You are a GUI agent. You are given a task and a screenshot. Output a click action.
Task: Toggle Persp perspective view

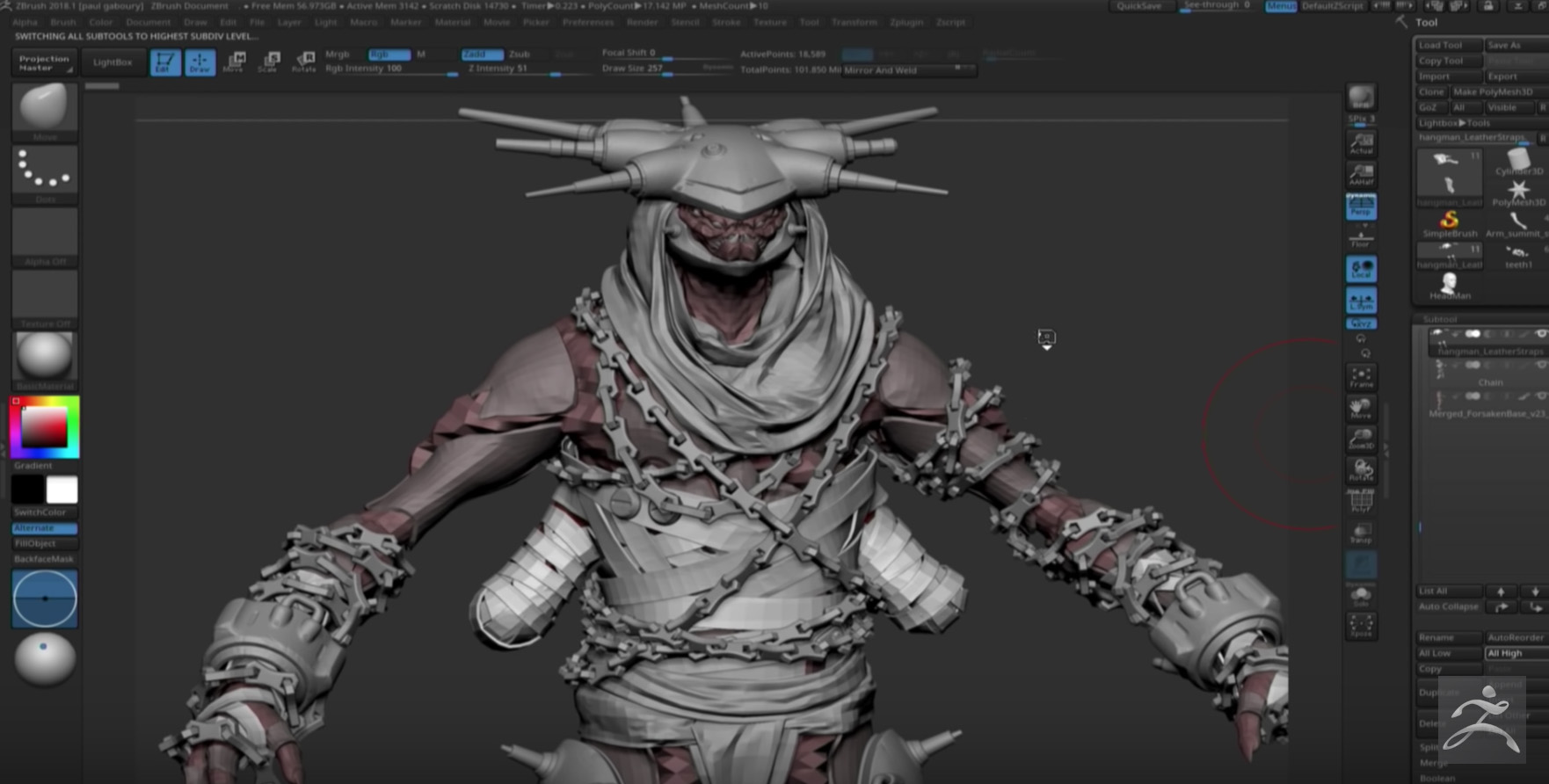pos(1361,207)
